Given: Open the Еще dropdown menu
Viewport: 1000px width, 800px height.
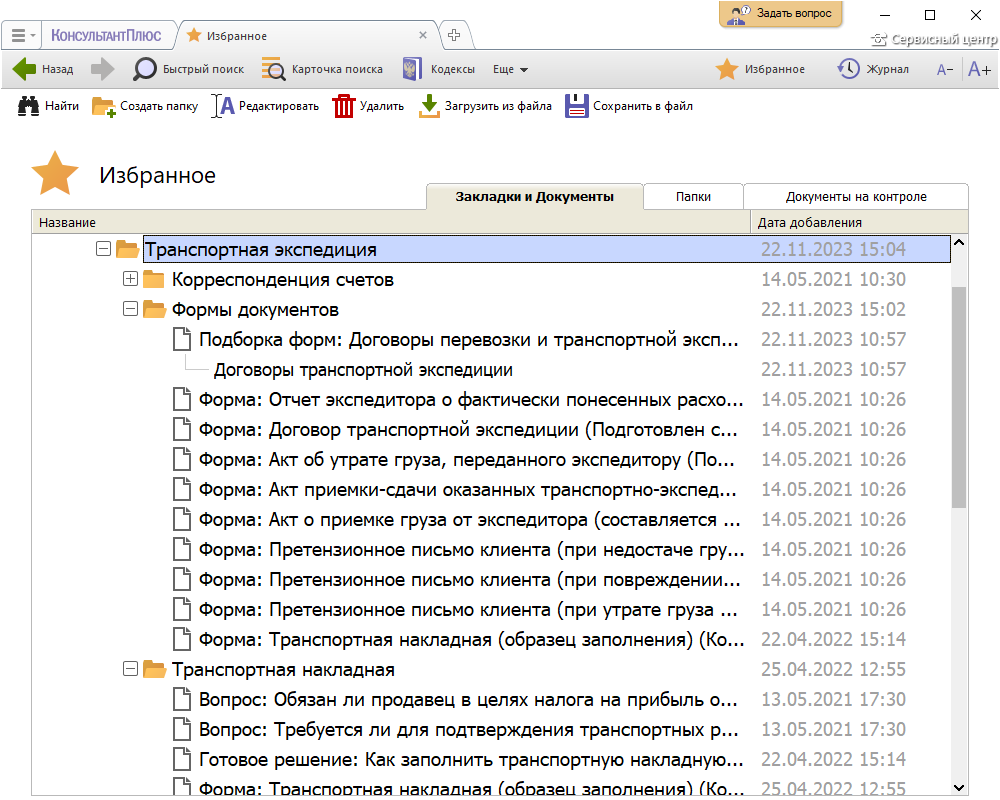Looking at the screenshot, I should point(510,69).
